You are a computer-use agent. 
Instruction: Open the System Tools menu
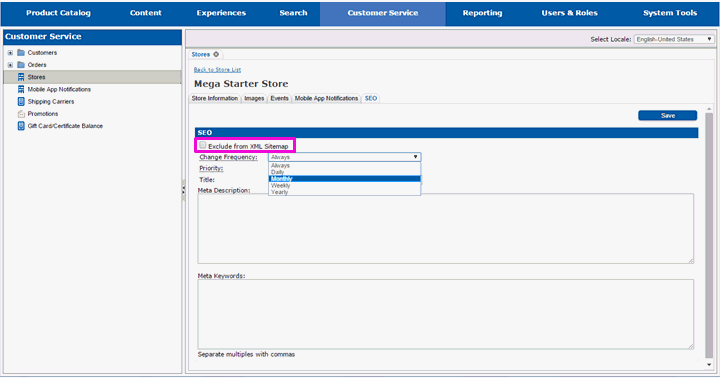tap(670, 13)
